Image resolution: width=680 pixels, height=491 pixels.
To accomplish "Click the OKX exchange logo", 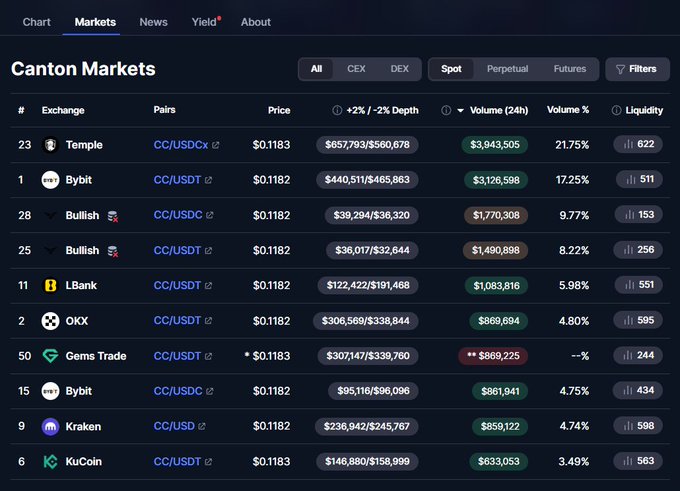I will (x=50, y=321).
